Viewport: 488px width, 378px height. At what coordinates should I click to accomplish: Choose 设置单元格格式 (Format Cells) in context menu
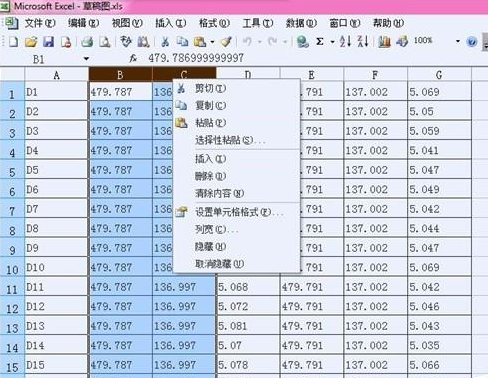coord(237,212)
